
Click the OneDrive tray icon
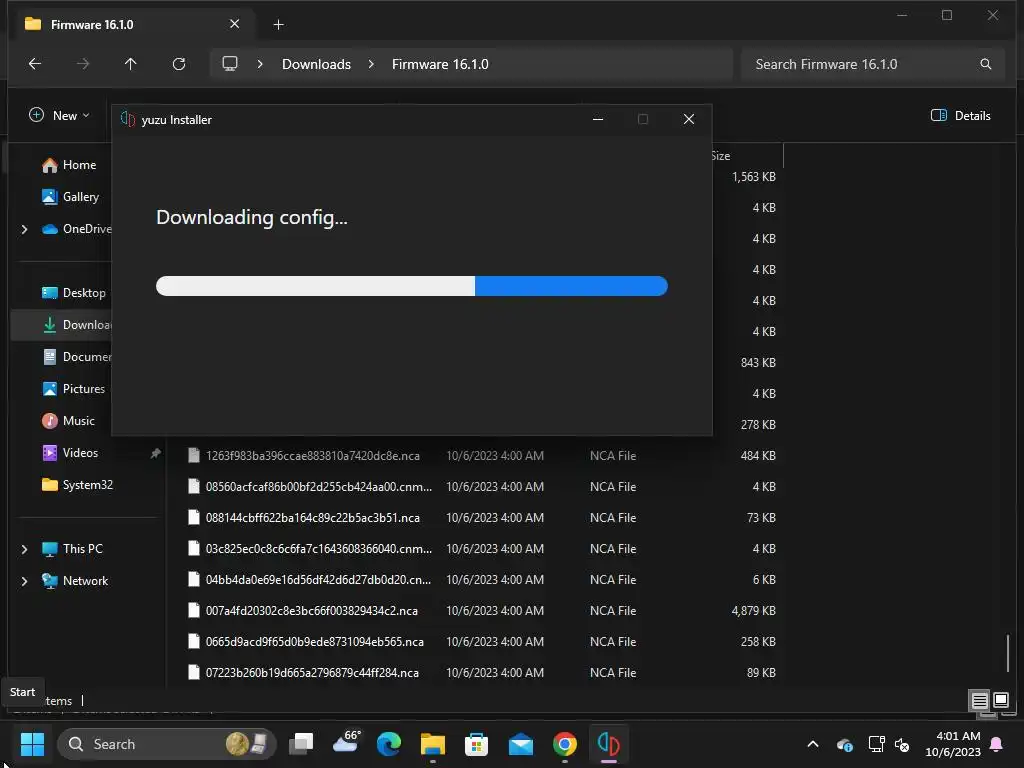tap(844, 744)
